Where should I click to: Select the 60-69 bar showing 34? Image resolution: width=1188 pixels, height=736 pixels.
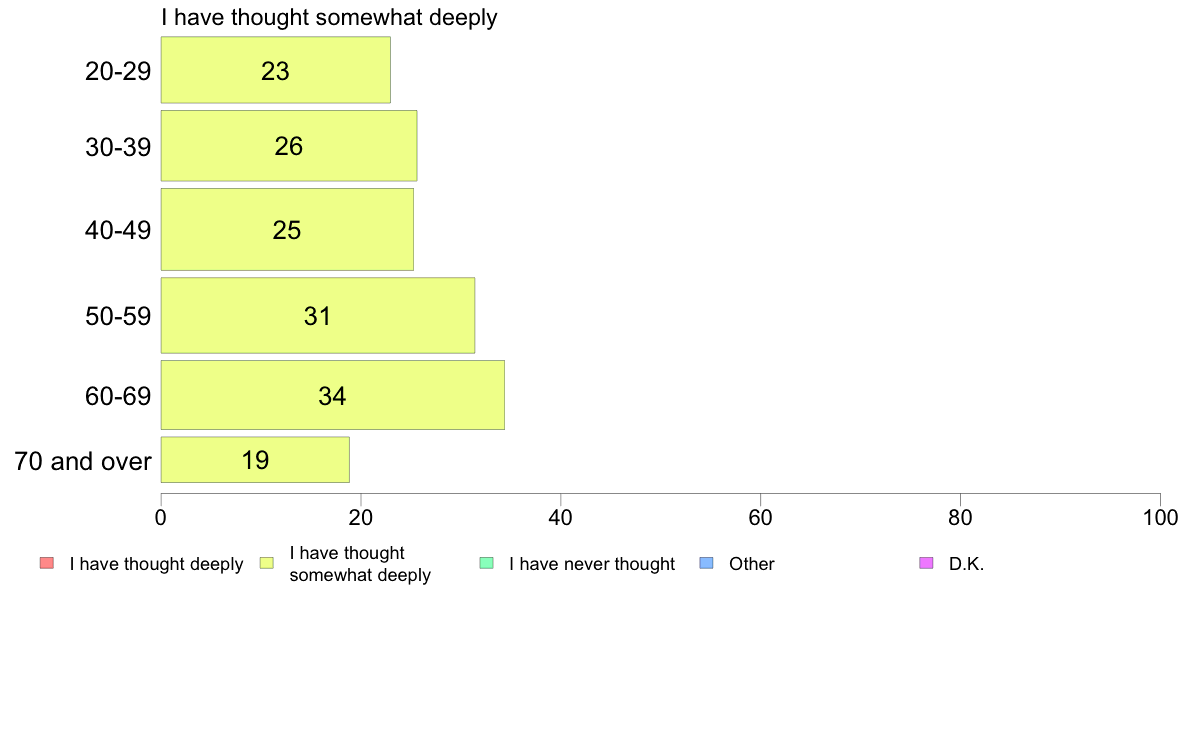click(x=333, y=395)
